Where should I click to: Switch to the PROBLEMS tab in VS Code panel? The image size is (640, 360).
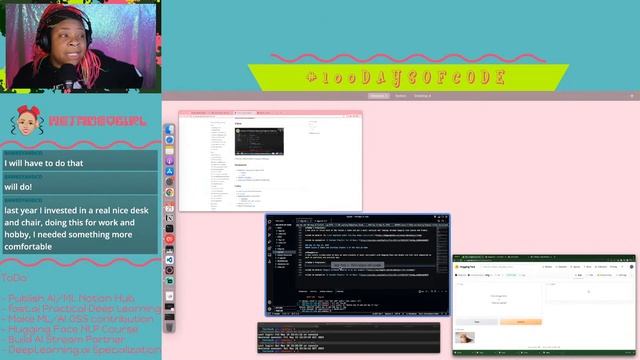pyautogui.click(x=303, y=291)
